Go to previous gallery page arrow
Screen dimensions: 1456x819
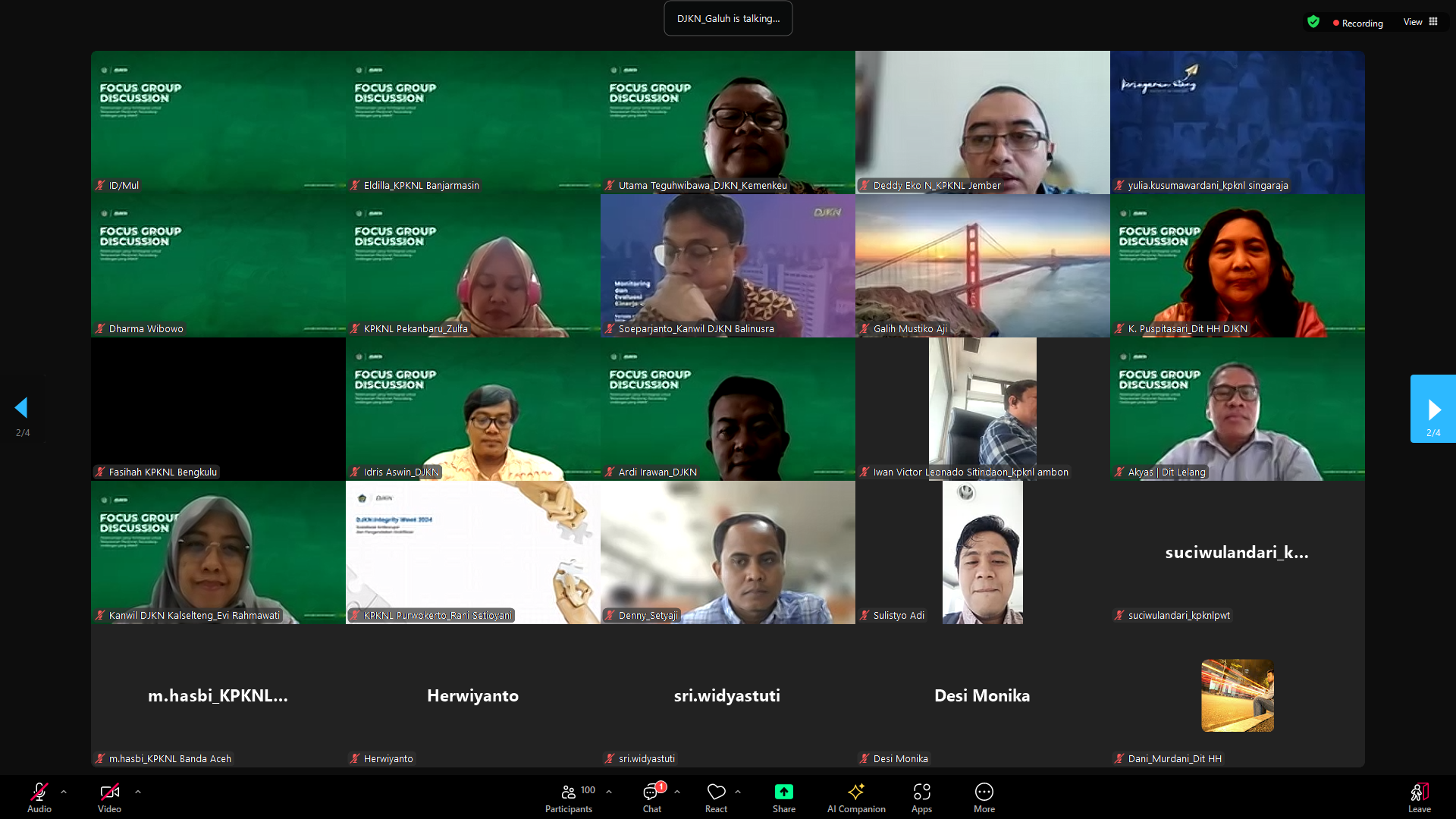(x=21, y=408)
